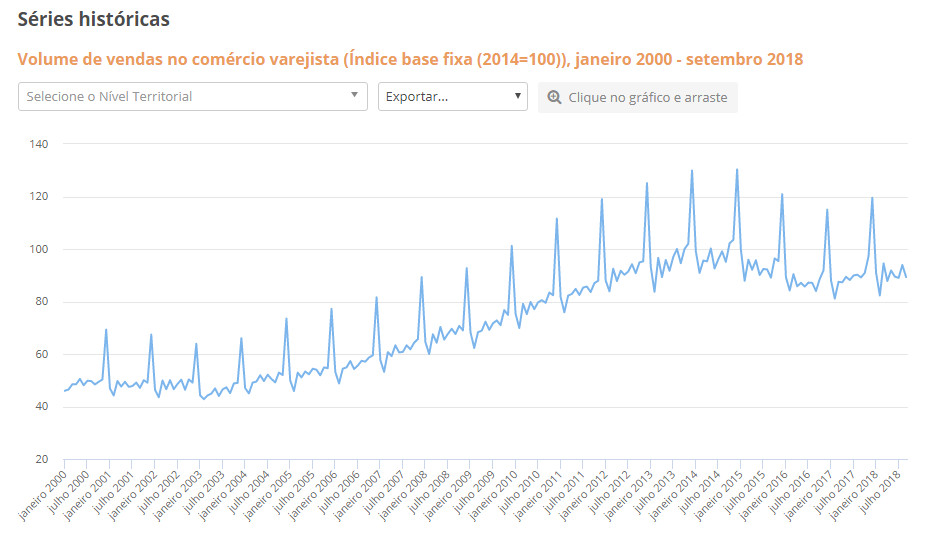This screenshot has height=550, width=946.
Task: Click the arrow on the Exportar selector
Action: point(517,96)
